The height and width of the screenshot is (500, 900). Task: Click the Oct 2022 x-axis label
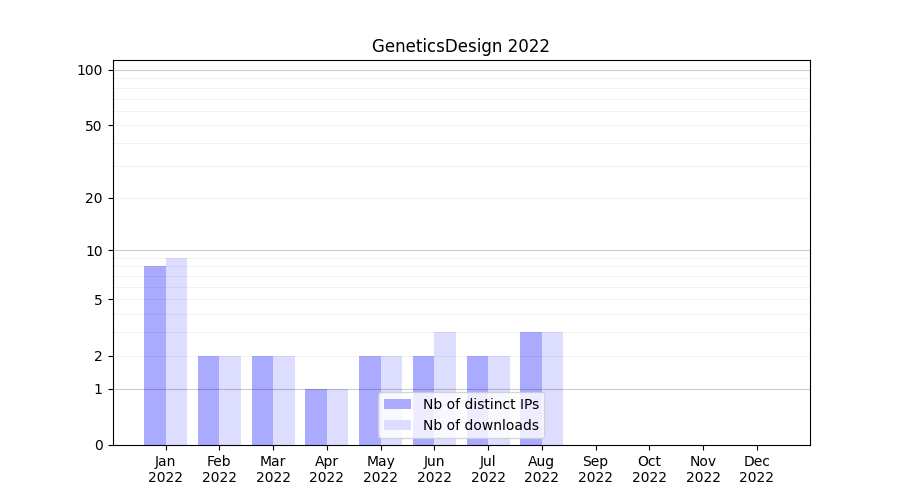pos(649,469)
